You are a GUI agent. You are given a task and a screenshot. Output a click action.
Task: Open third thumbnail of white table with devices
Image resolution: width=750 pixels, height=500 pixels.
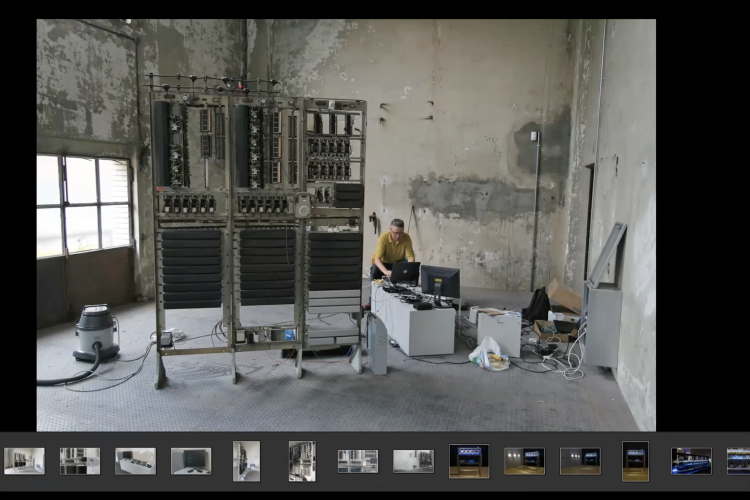[x=135, y=461]
